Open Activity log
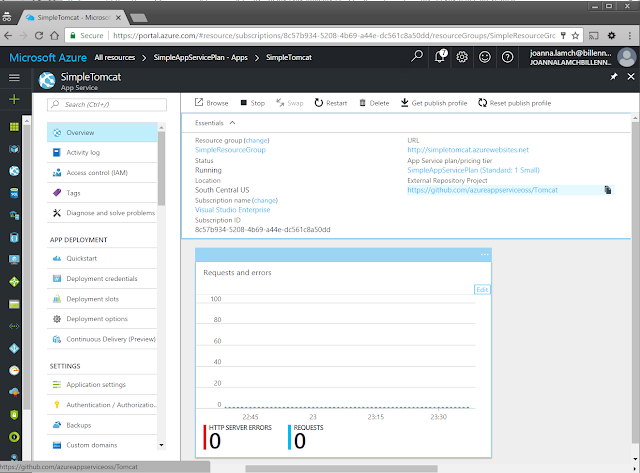640x473 pixels. tap(102, 152)
